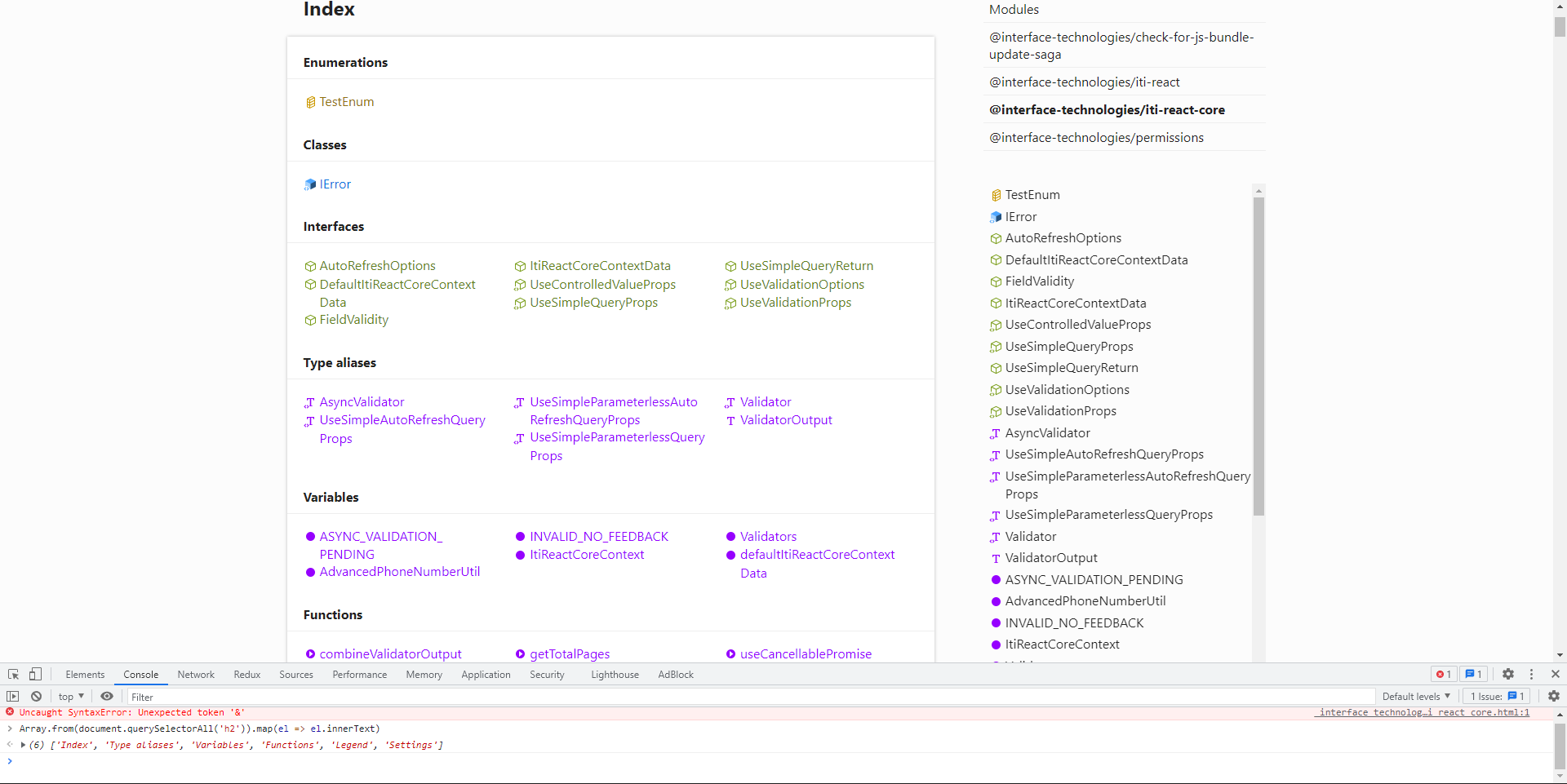Screen dimensions: 1567x784
Task: Open the DevTools three-dot menu
Action: (x=1531, y=674)
